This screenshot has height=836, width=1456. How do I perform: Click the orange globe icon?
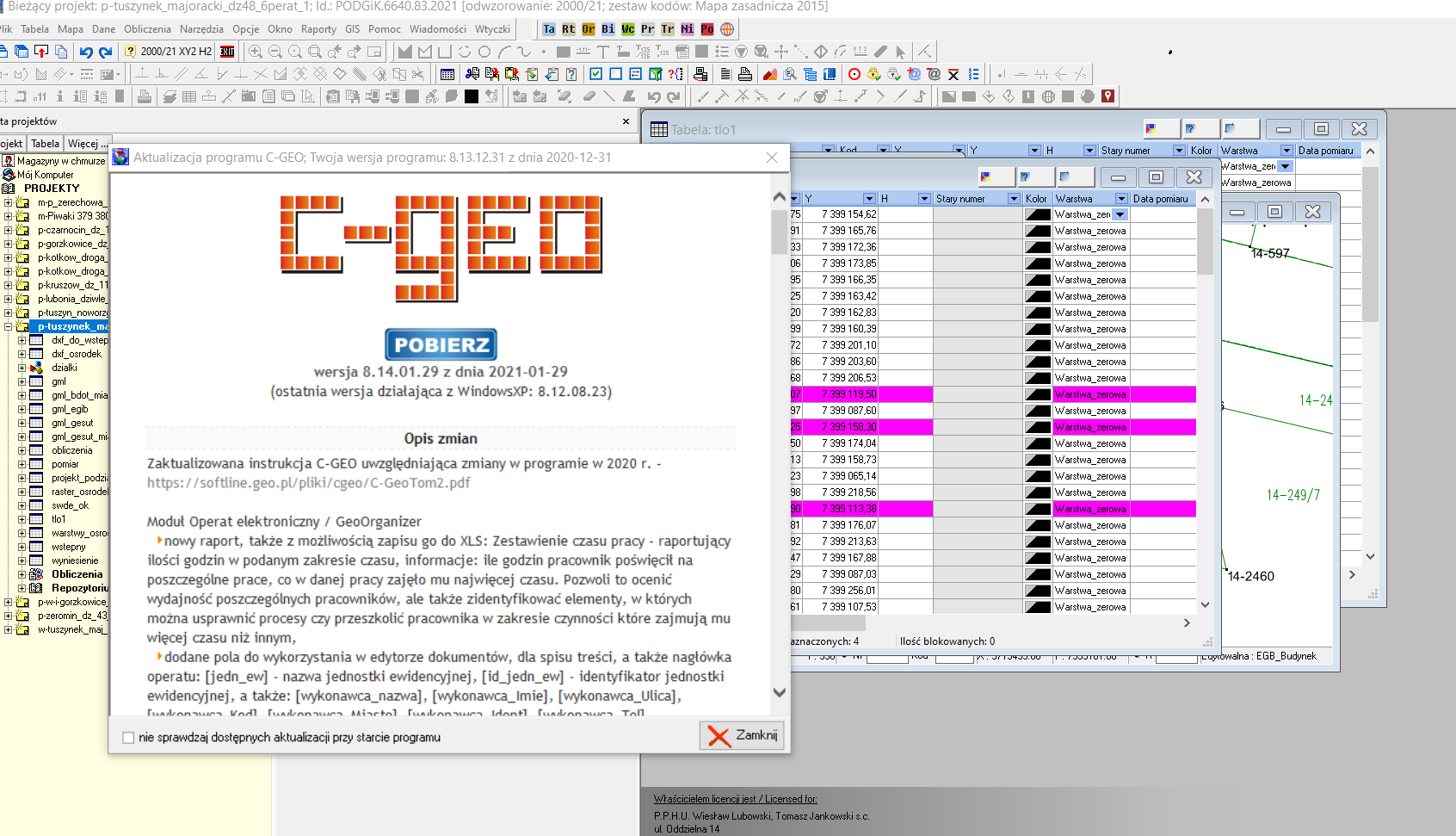click(x=727, y=29)
